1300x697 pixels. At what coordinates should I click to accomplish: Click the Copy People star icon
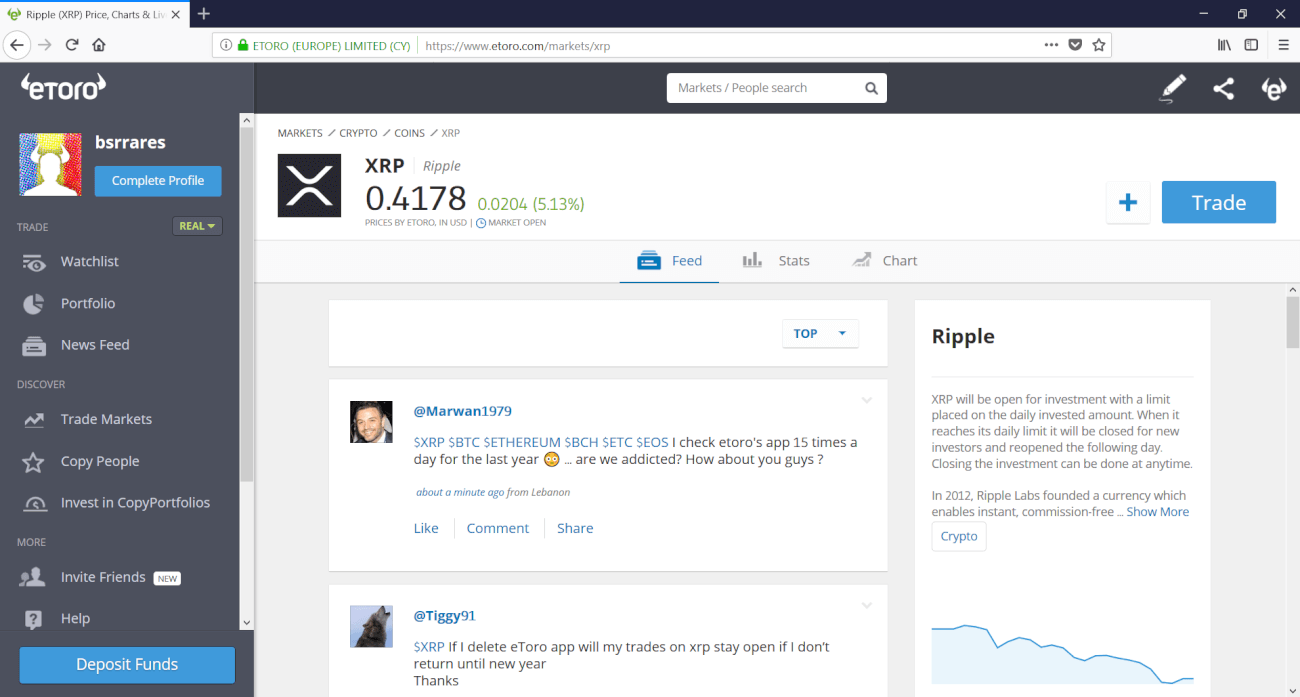[x=33, y=462]
